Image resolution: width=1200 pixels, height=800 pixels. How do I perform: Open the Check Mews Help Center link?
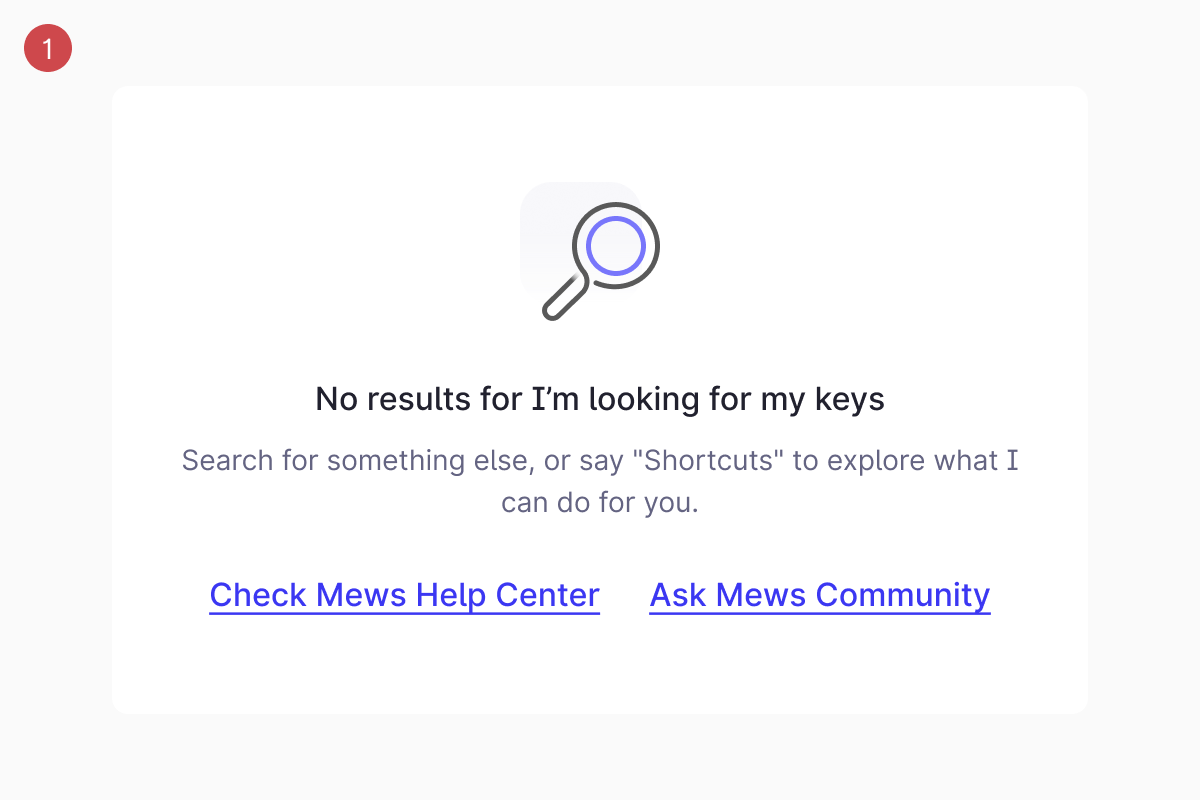[404, 595]
